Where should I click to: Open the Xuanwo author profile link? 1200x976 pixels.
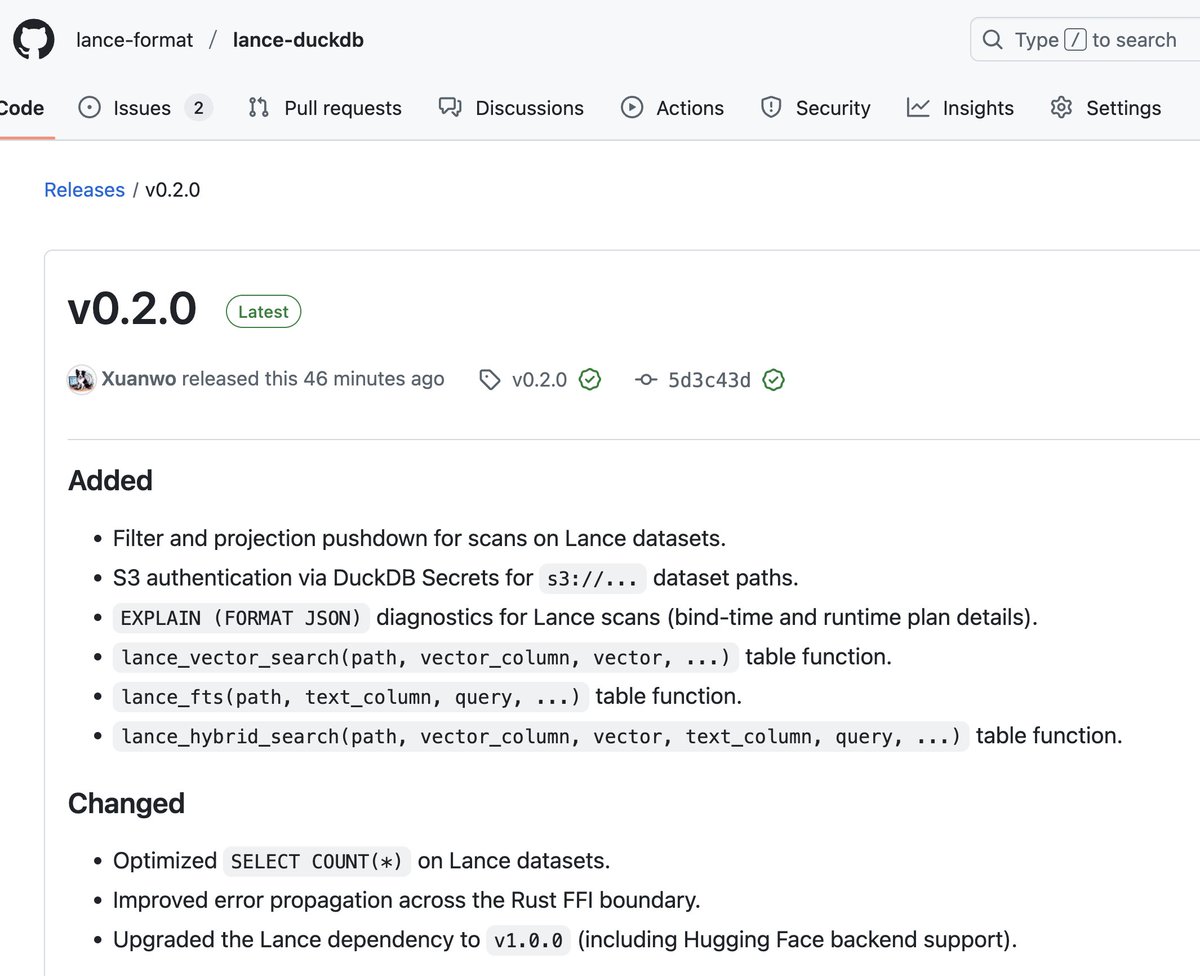click(139, 379)
